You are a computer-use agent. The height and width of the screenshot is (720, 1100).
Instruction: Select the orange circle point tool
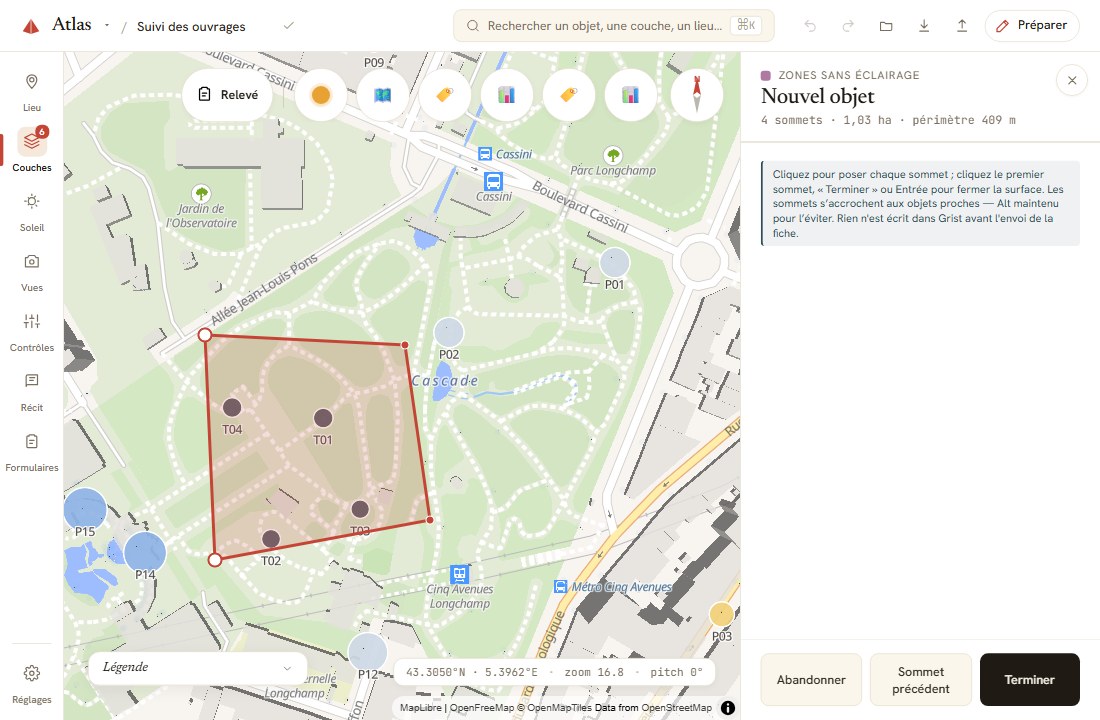[321, 95]
